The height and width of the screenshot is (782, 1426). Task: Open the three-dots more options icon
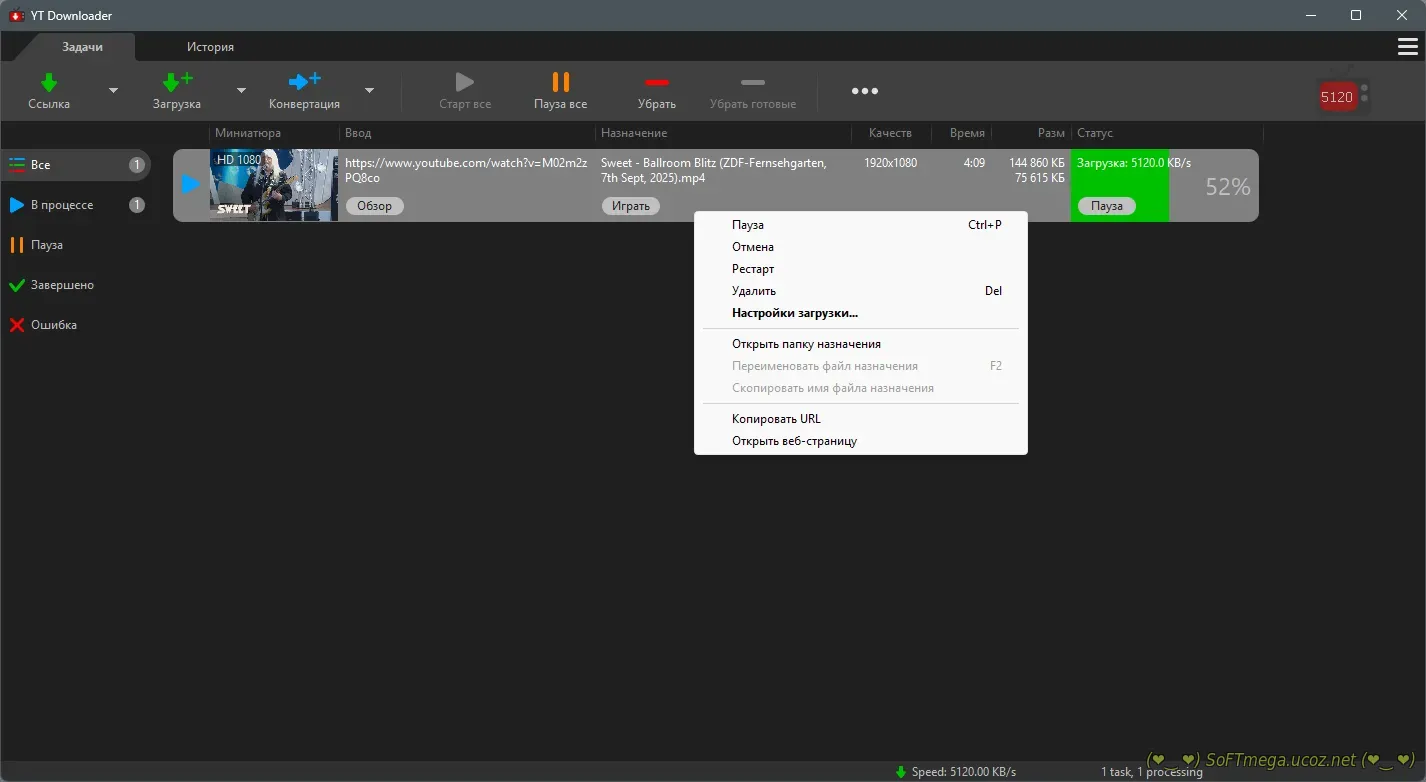(865, 91)
